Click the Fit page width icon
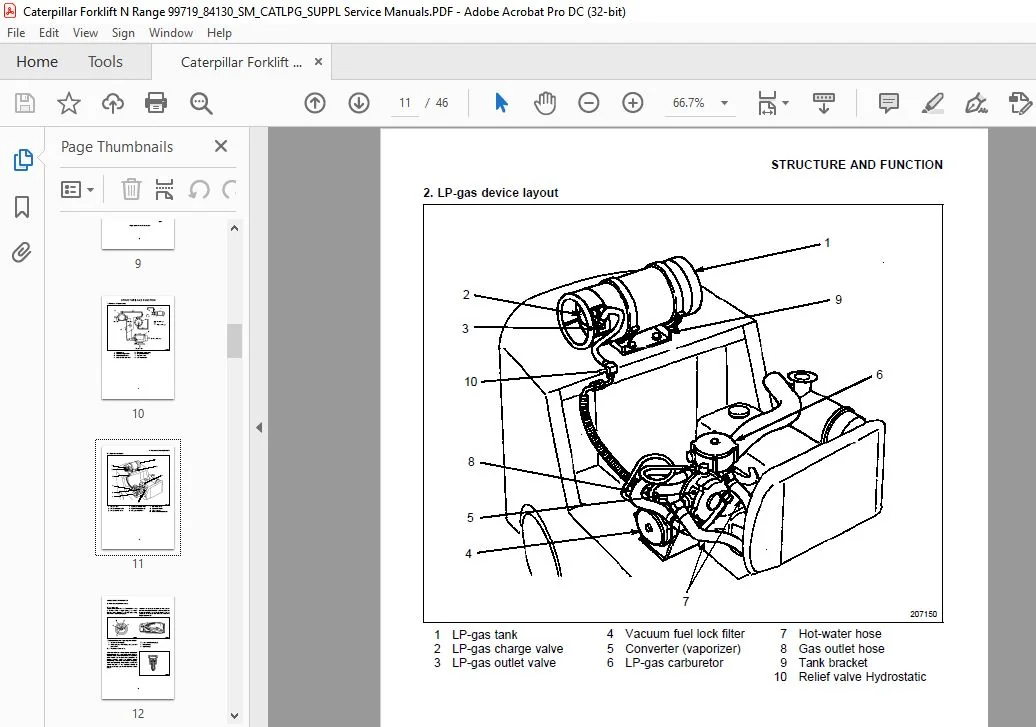The height and width of the screenshot is (727, 1036). pyautogui.click(x=767, y=103)
